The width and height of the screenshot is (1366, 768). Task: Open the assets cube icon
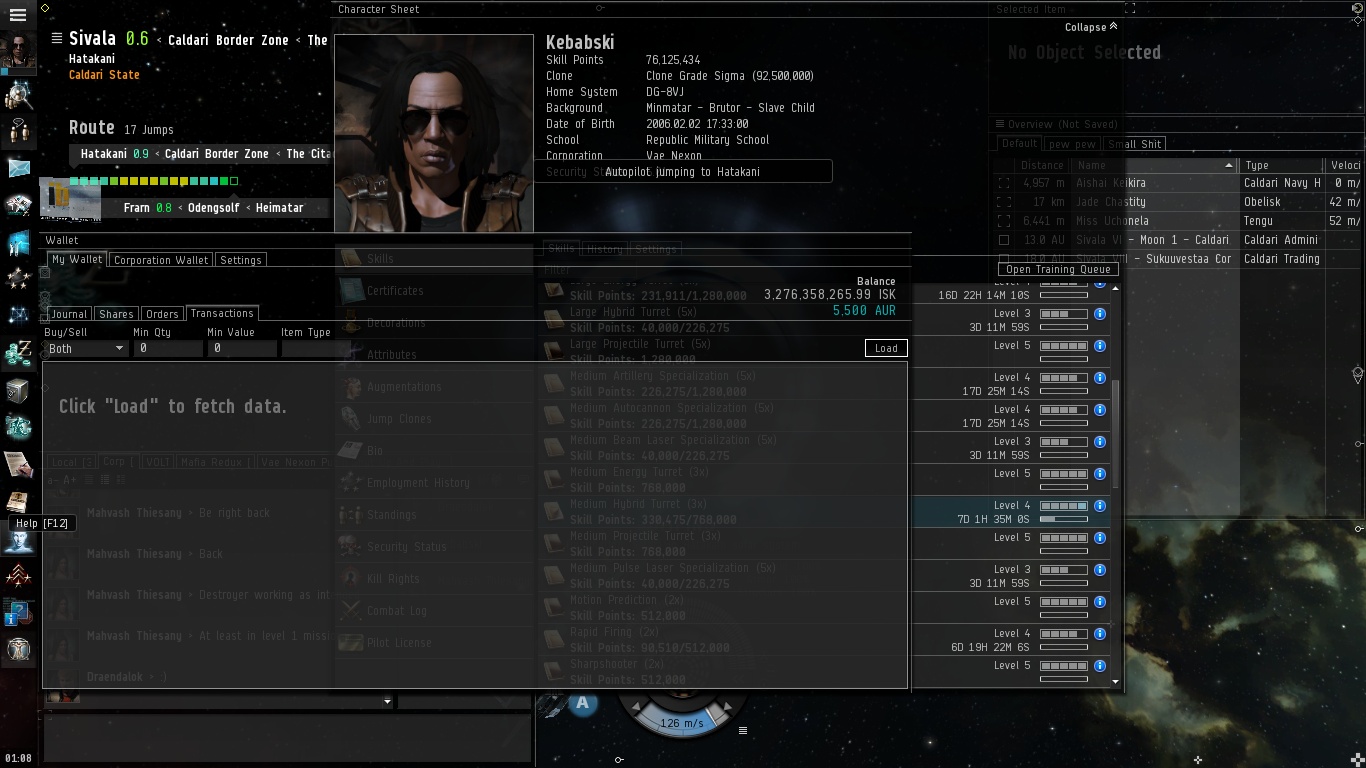(18, 391)
